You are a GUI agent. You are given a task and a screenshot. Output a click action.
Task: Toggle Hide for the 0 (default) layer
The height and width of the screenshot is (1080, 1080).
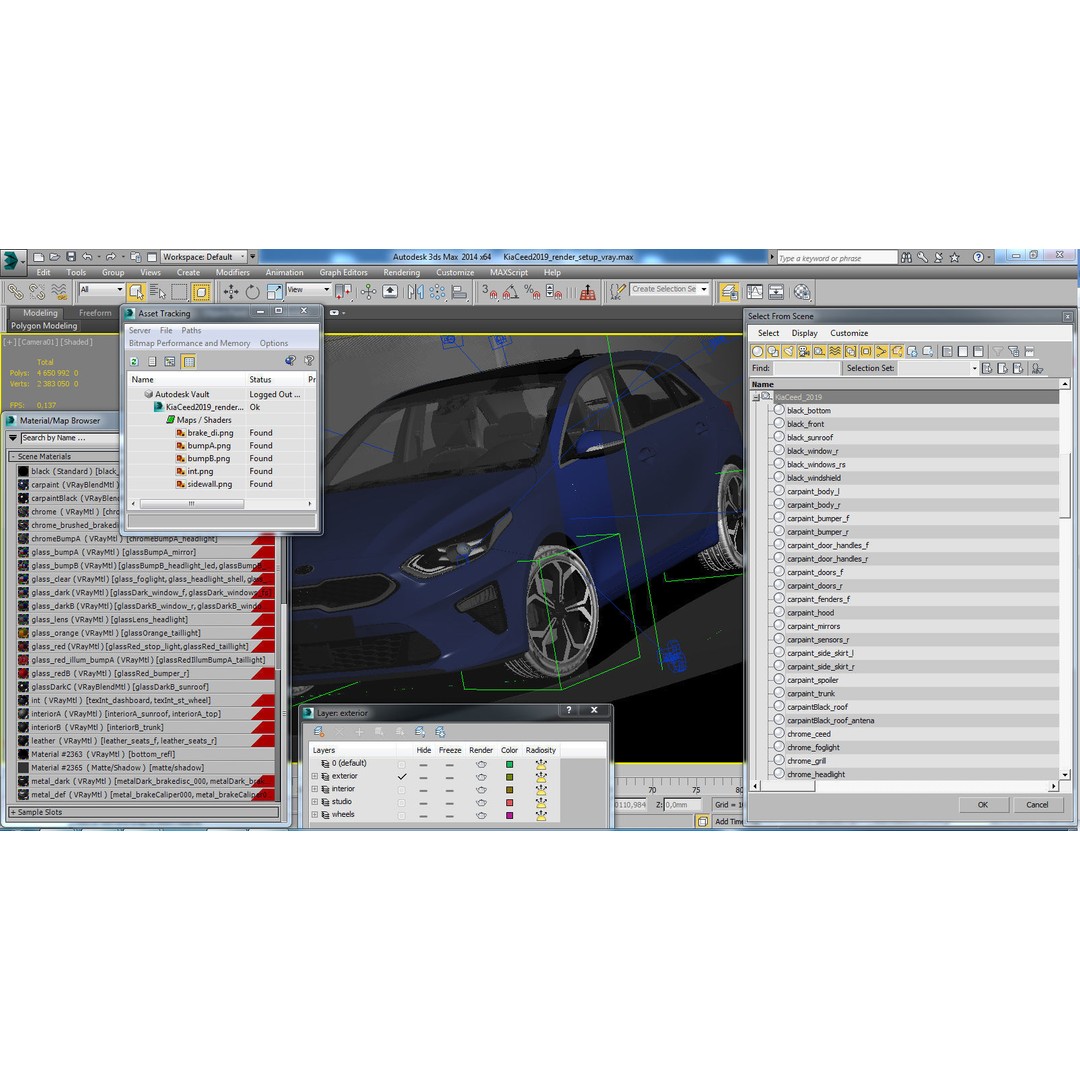click(x=424, y=764)
